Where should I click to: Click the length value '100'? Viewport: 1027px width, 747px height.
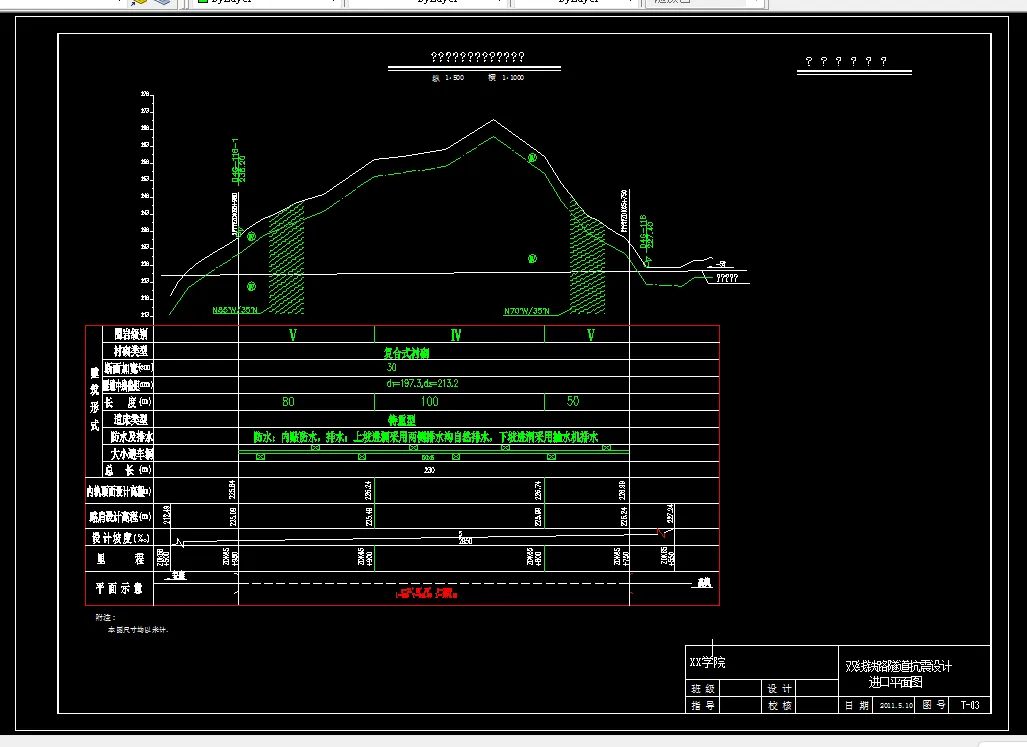[x=430, y=402]
